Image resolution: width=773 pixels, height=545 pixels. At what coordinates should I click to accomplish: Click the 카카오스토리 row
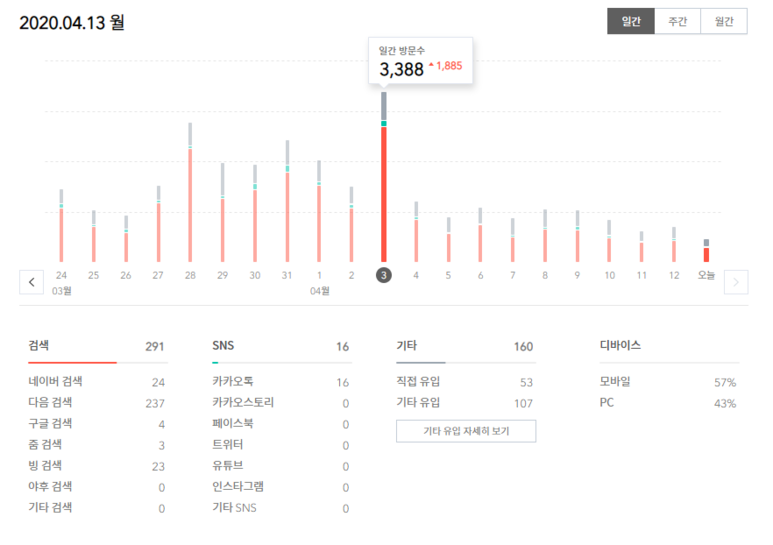coord(281,403)
